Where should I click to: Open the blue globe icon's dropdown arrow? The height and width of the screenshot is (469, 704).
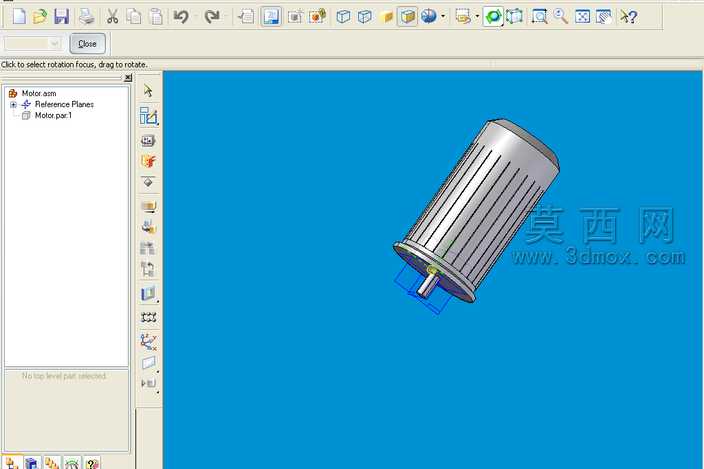(x=444, y=17)
